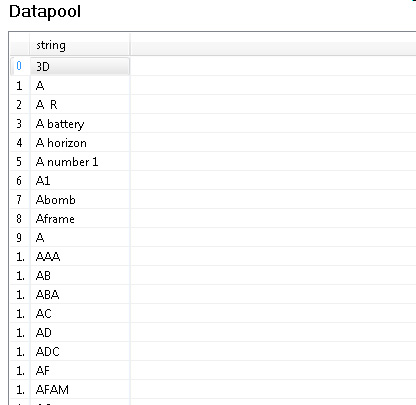The width and height of the screenshot is (416, 405).
Task: Select the 'A' cell in row 9
Action: click(80, 238)
